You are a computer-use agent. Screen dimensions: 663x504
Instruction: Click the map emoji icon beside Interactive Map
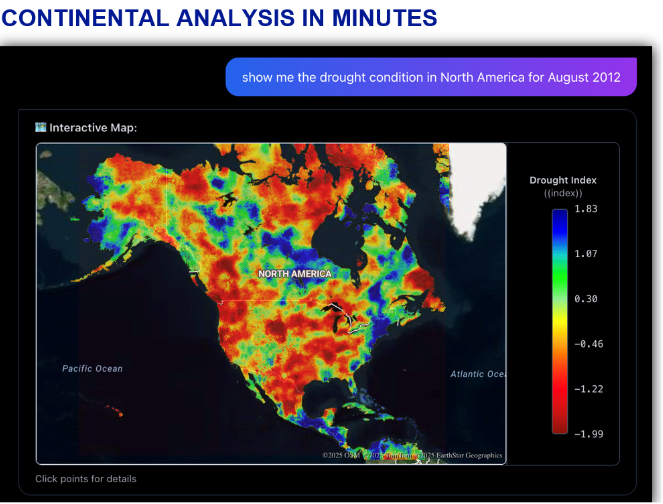point(41,127)
